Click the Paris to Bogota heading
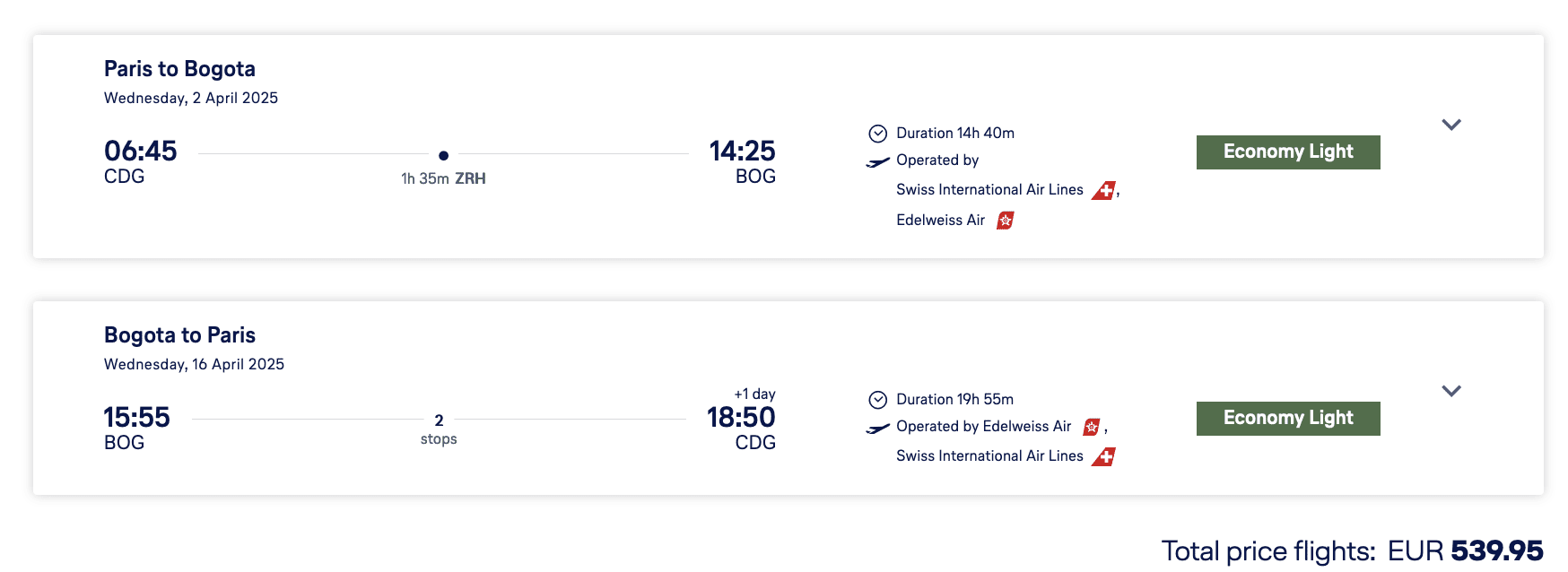This screenshot has width=1568, height=572. (179, 69)
